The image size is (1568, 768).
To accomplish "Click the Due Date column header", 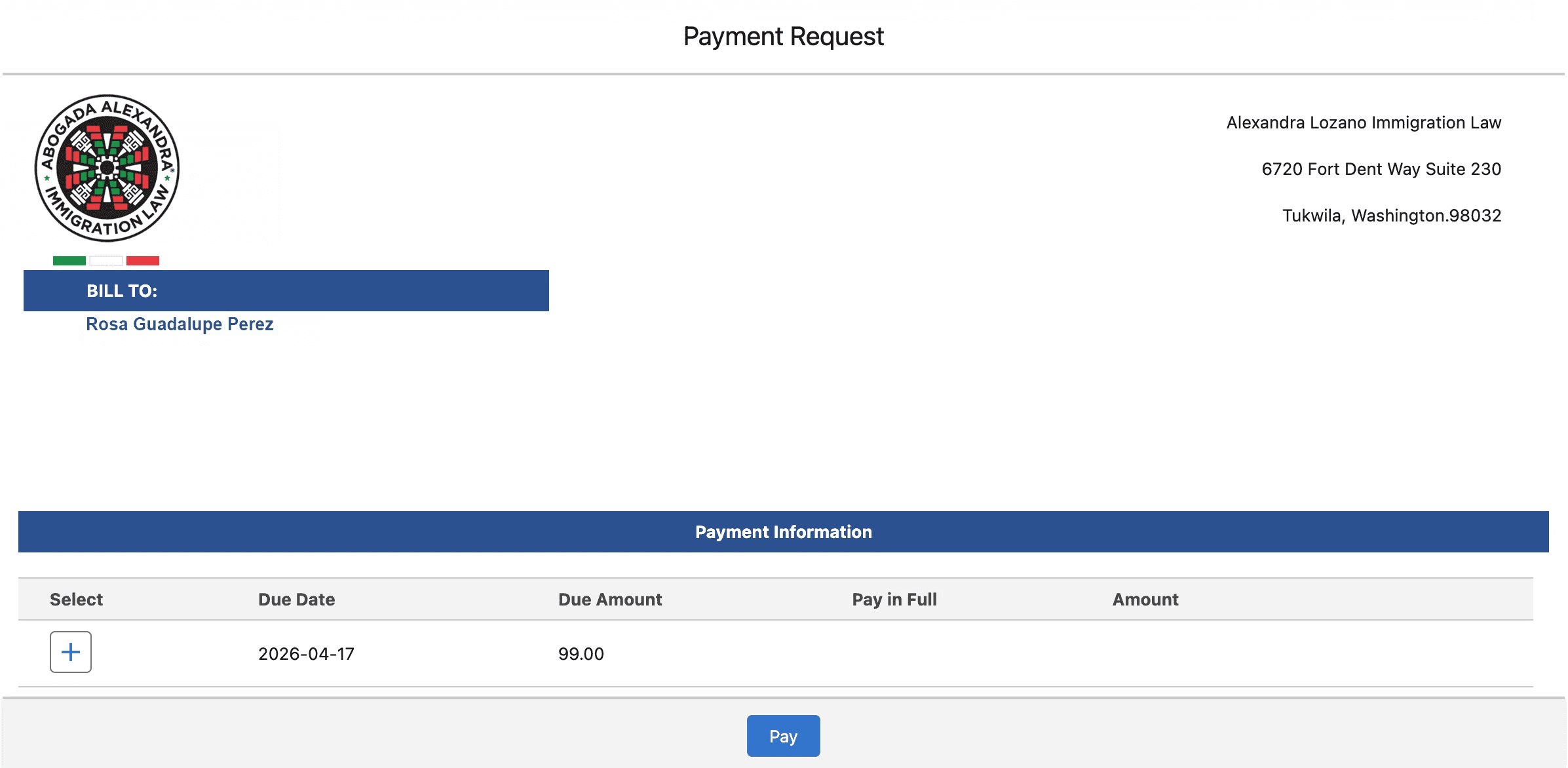I will tap(296, 600).
